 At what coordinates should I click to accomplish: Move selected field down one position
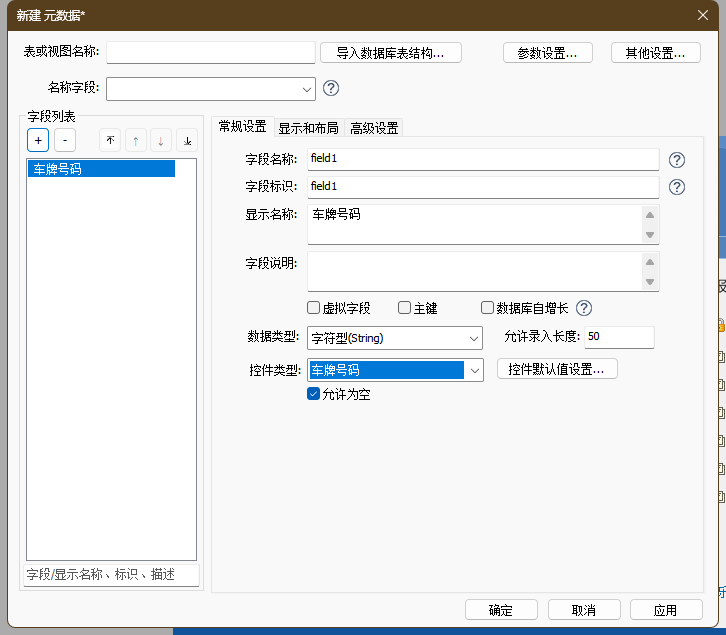161,141
